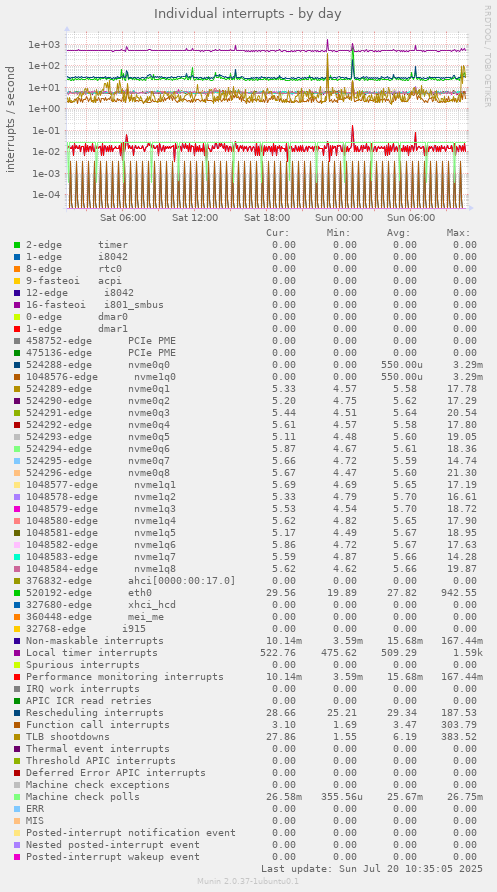Image resolution: width=497 pixels, height=892 pixels.
Task: Click the Performance monitoring interrupts red swatch
Action: pos(17,677)
